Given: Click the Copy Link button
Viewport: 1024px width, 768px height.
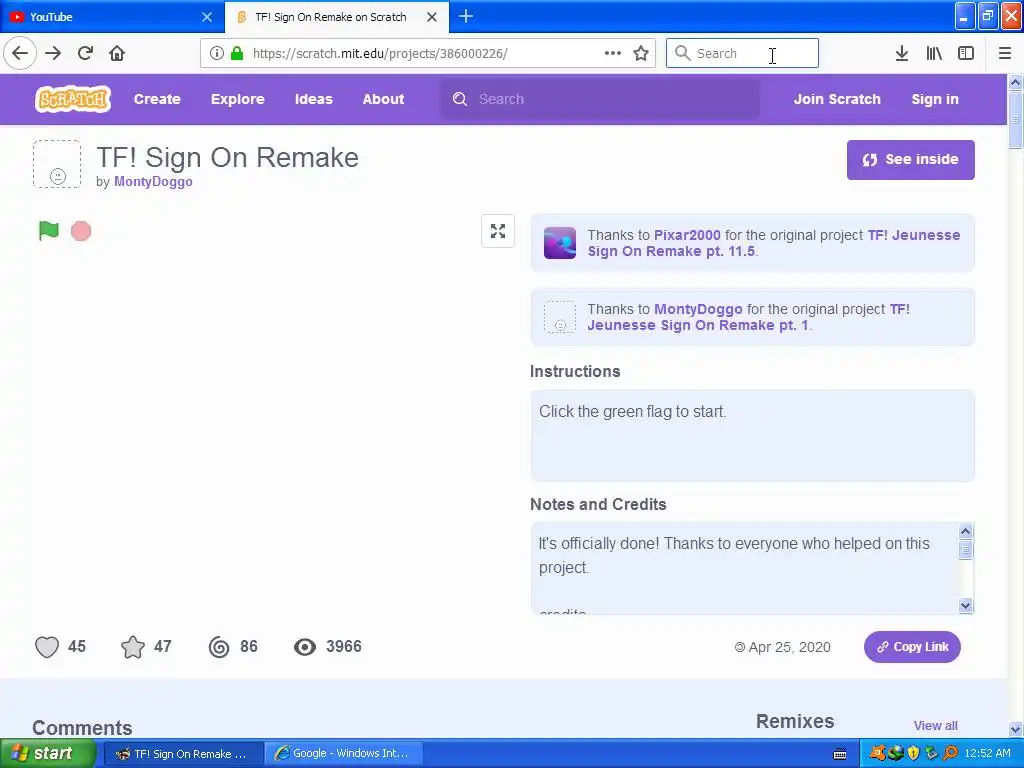Looking at the screenshot, I should [x=912, y=647].
